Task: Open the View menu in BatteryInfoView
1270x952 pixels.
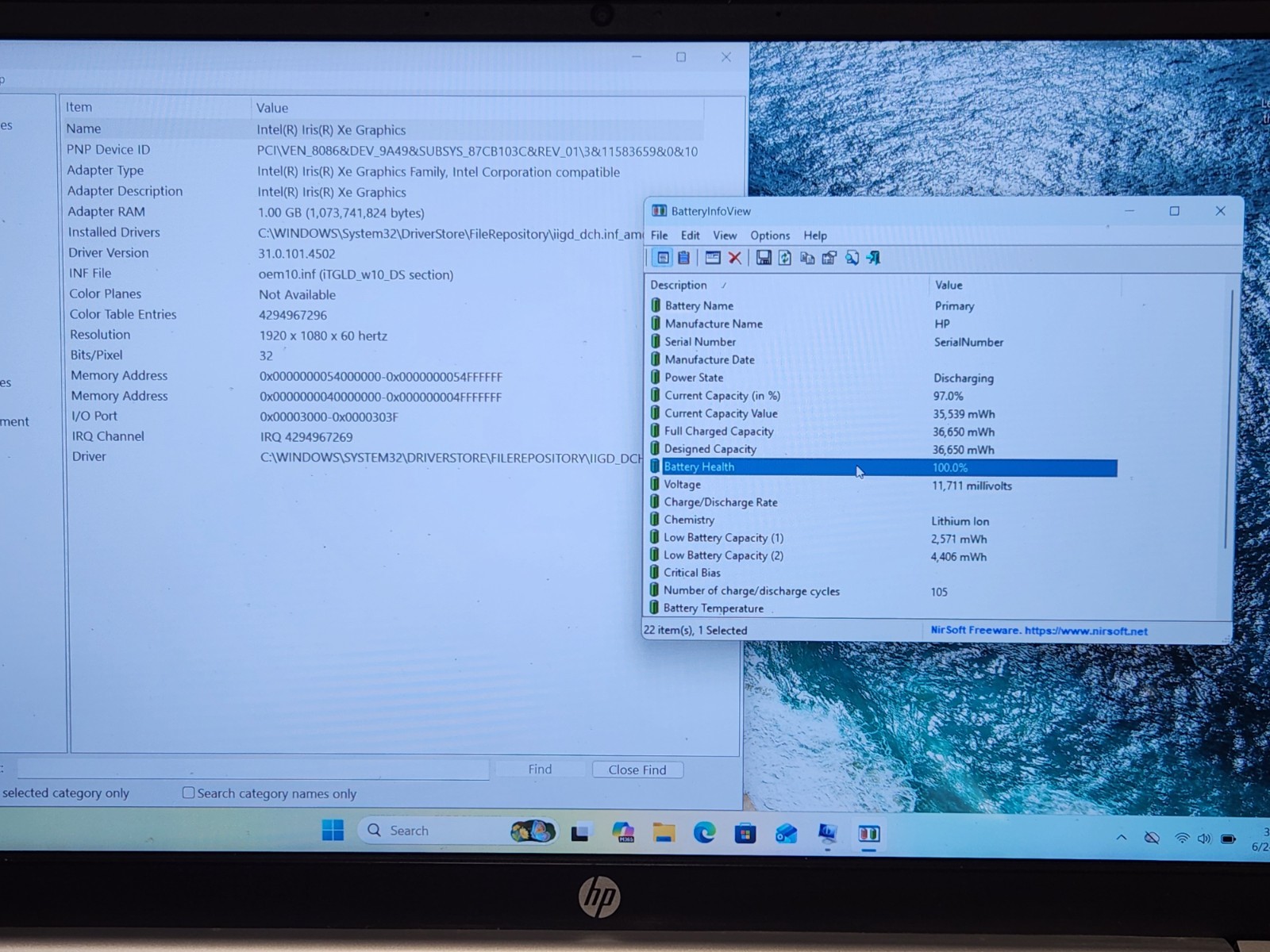Action: 725,236
